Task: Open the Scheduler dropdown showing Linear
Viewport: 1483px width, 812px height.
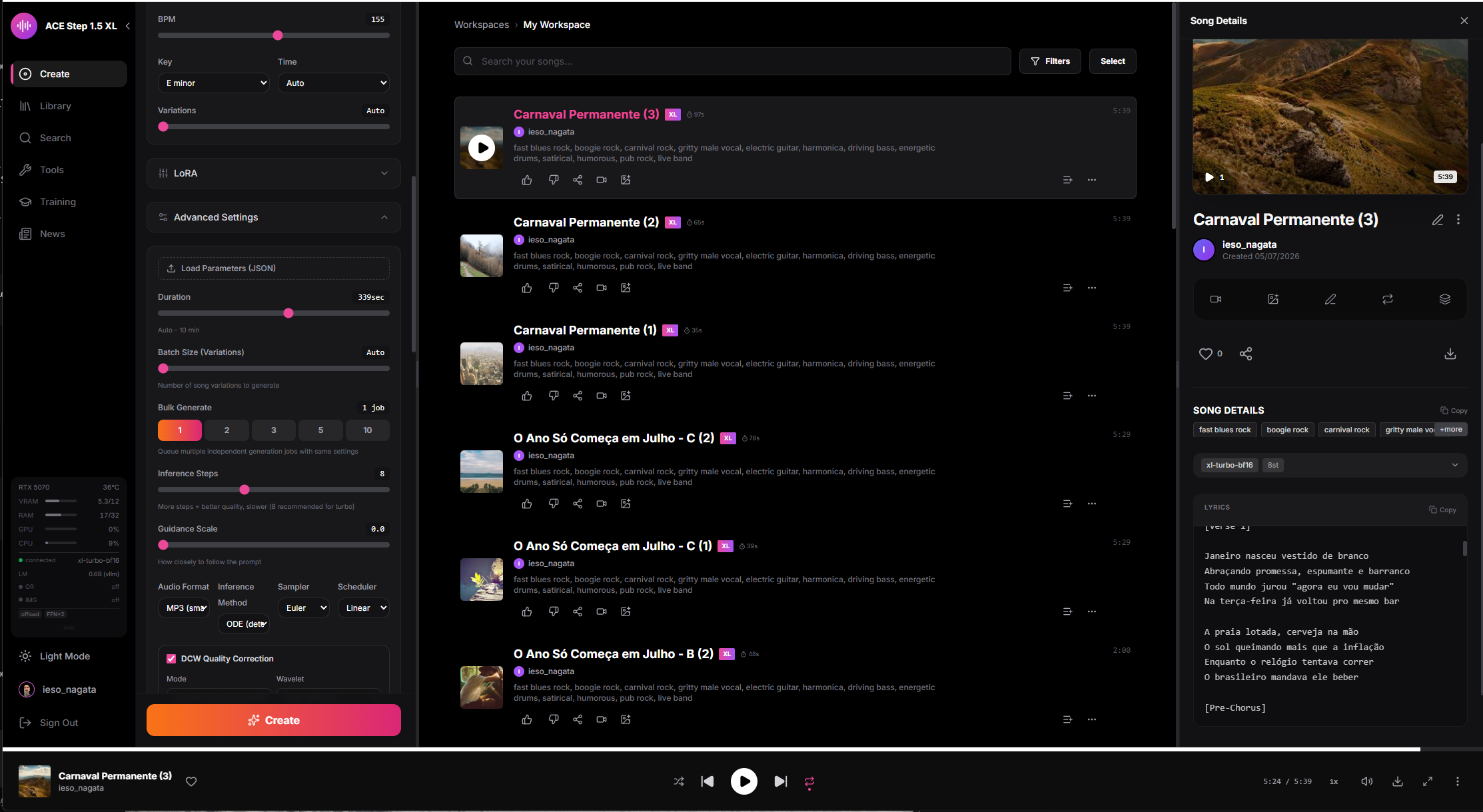Action: tap(364, 608)
